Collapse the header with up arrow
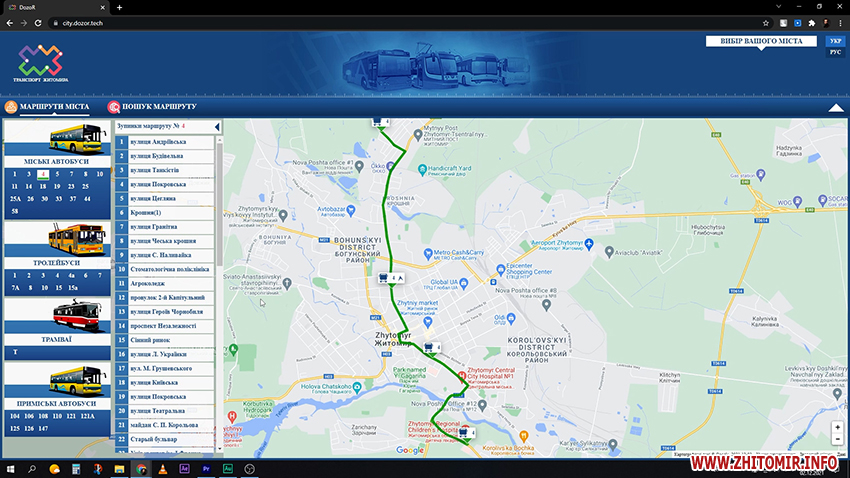This screenshot has width=850, height=478. (836, 107)
